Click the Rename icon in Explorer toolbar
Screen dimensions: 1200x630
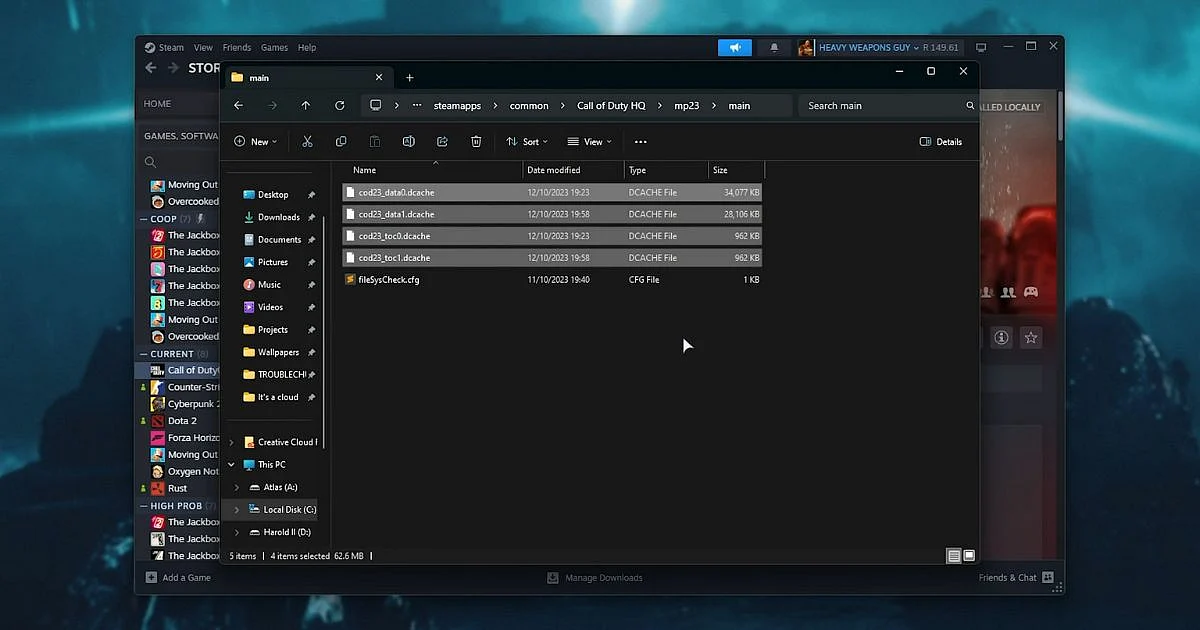[408, 142]
